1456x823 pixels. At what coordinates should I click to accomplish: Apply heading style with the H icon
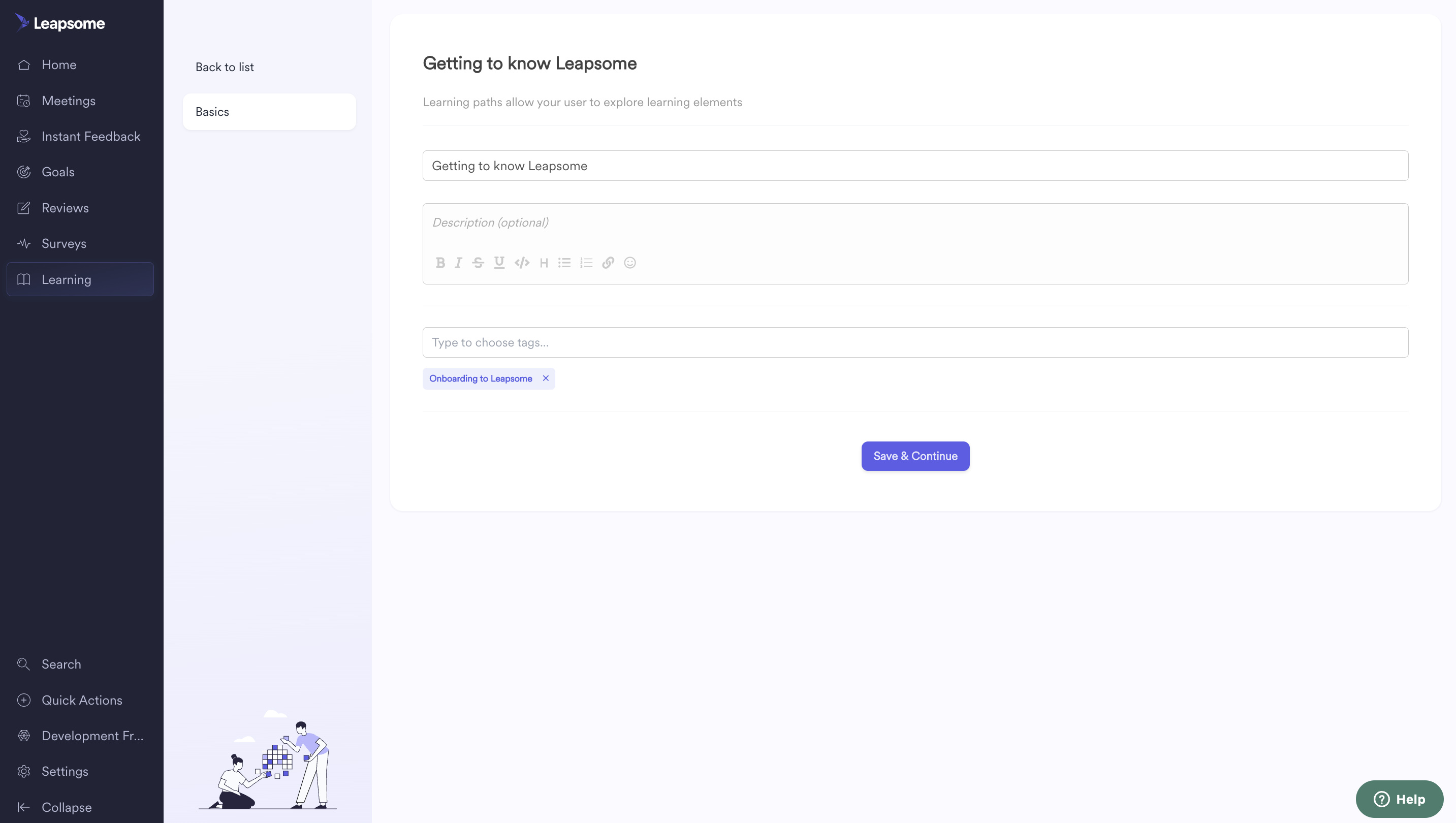coord(544,263)
